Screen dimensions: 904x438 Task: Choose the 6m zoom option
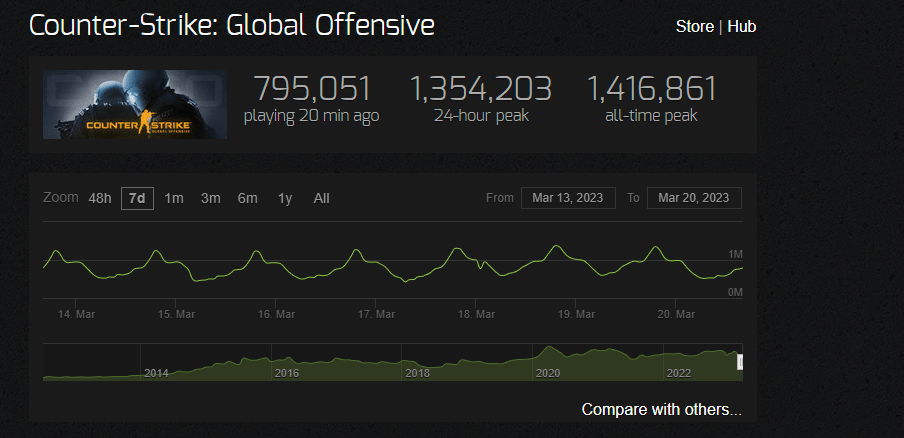click(x=247, y=198)
